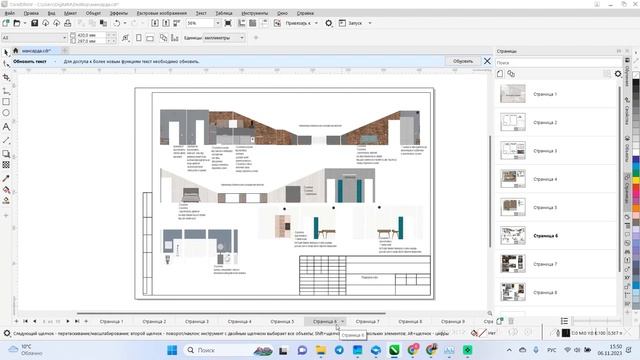Set page to Landscape orientation
The image size is (640, 360).
click(x=150, y=38)
